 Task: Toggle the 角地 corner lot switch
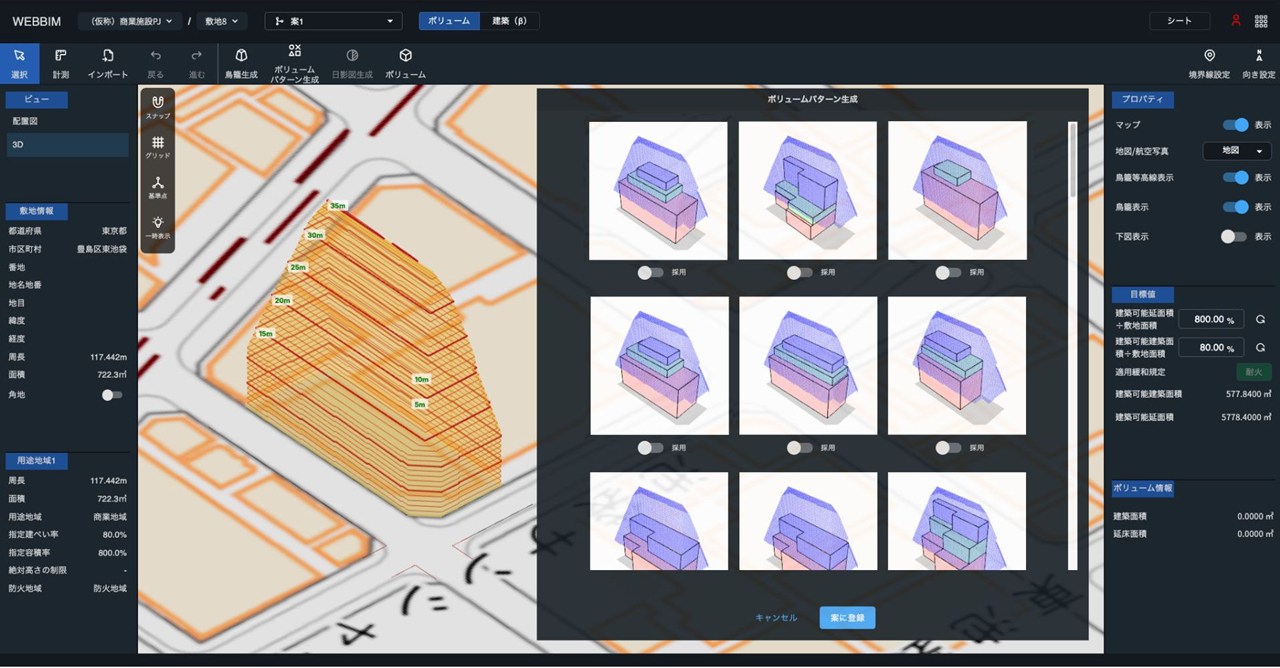click(112, 395)
